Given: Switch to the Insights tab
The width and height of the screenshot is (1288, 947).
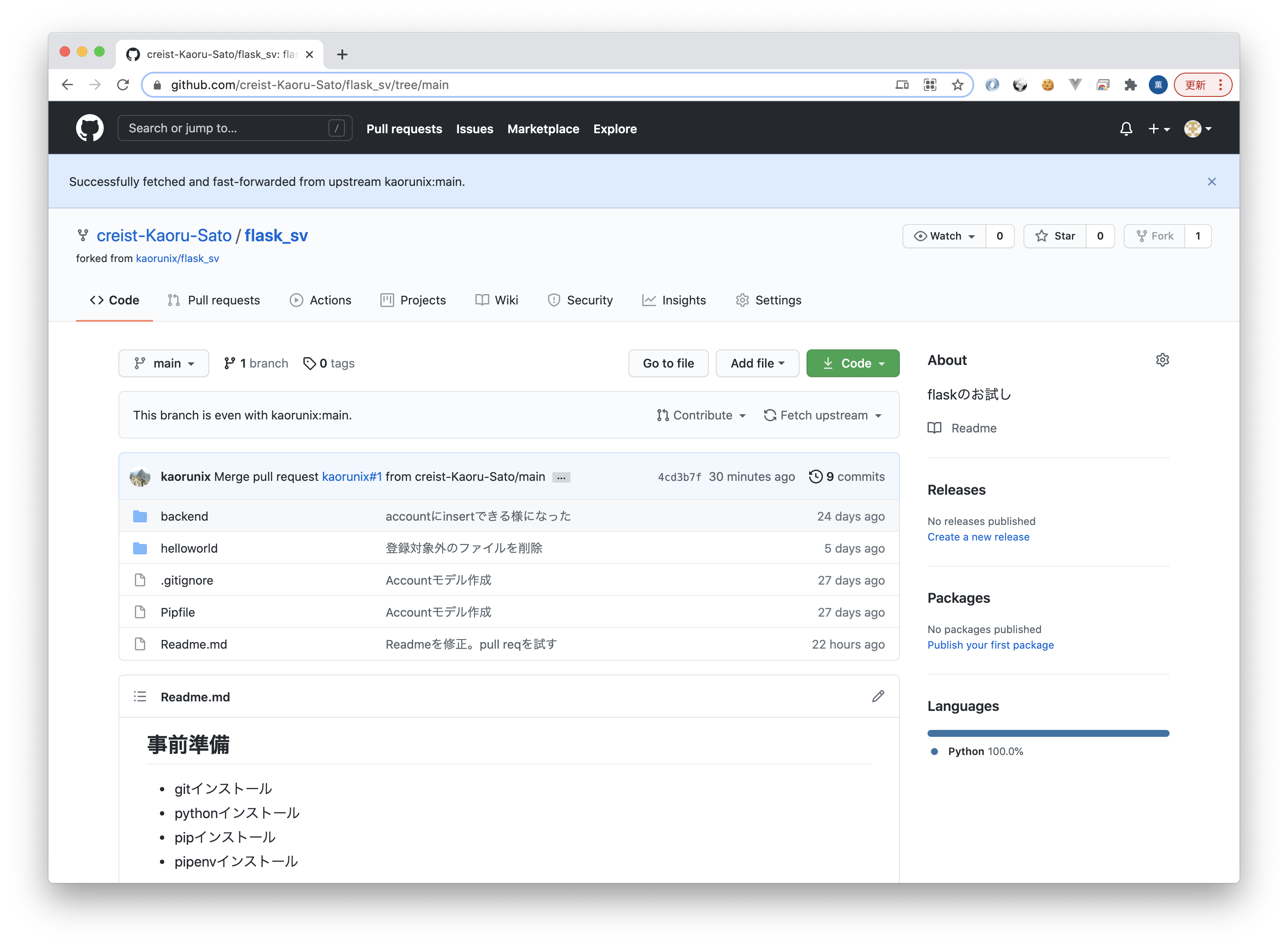Looking at the screenshot, I should (x=674, y=301).
